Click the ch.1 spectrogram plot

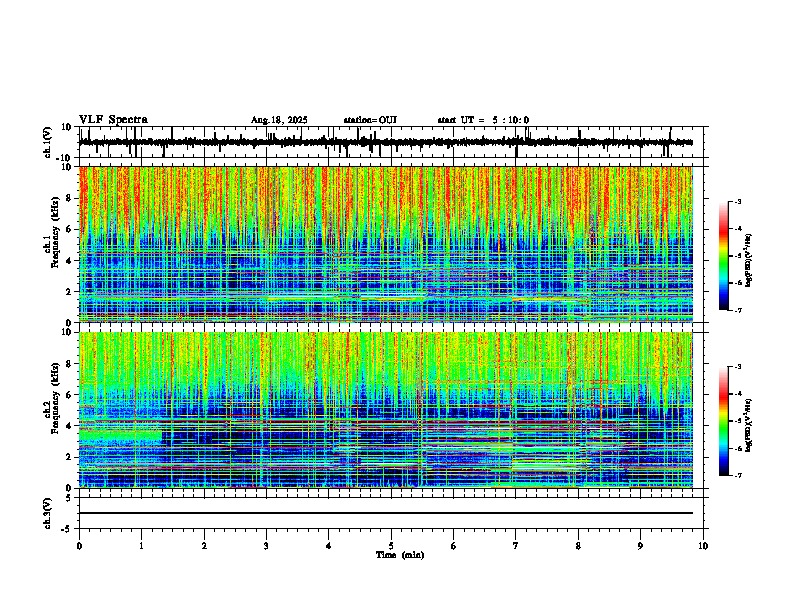386,244
